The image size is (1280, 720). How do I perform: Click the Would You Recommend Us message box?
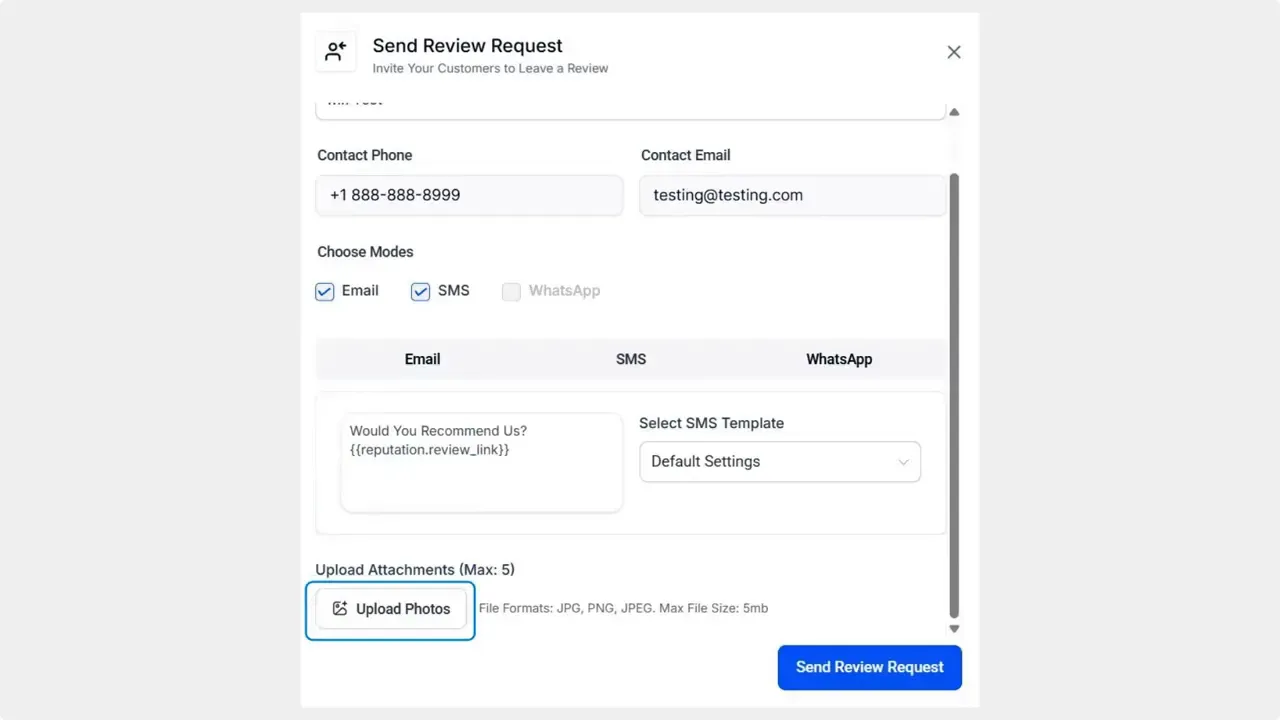point(481,462)
